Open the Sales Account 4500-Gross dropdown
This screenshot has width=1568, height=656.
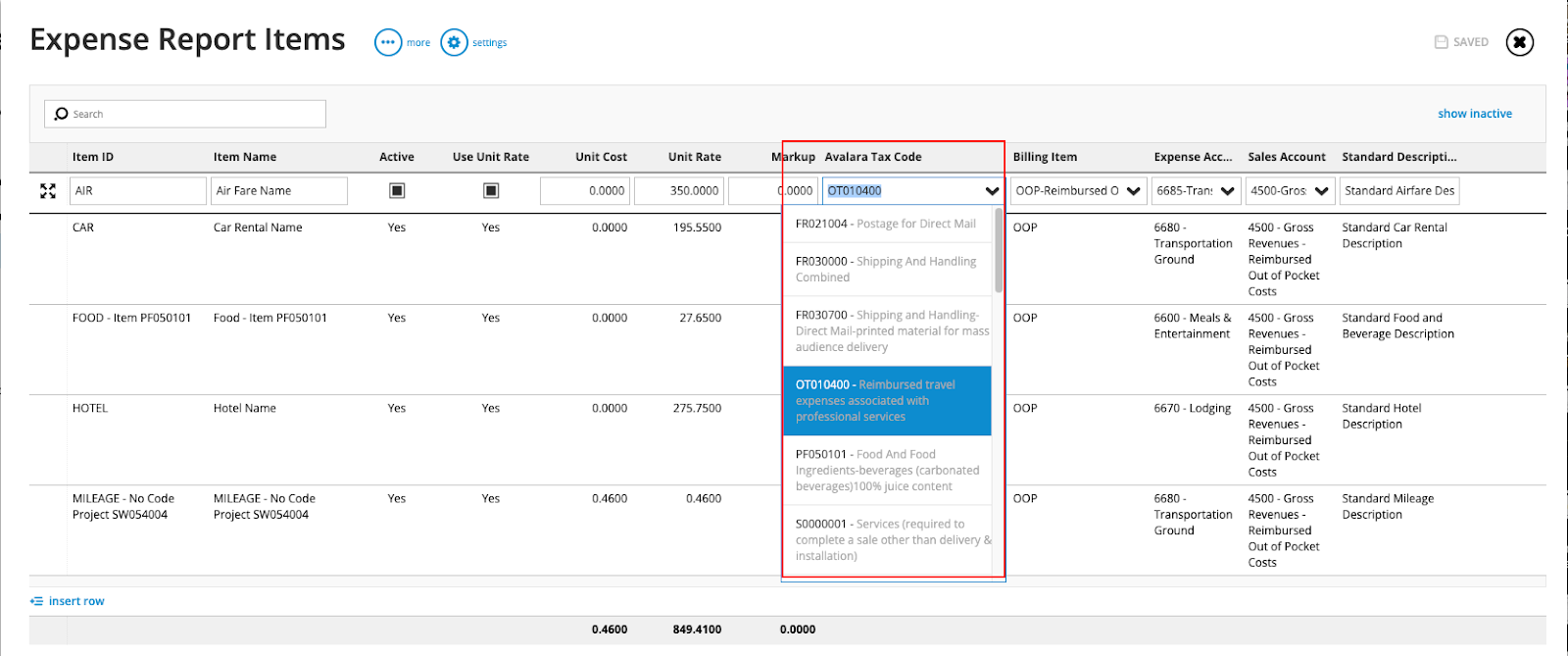1321,191
